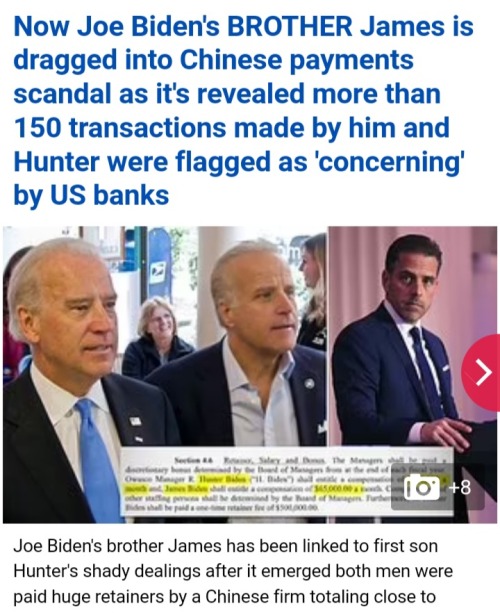Click the word "BROTHER" in the headline

point(290,27)
